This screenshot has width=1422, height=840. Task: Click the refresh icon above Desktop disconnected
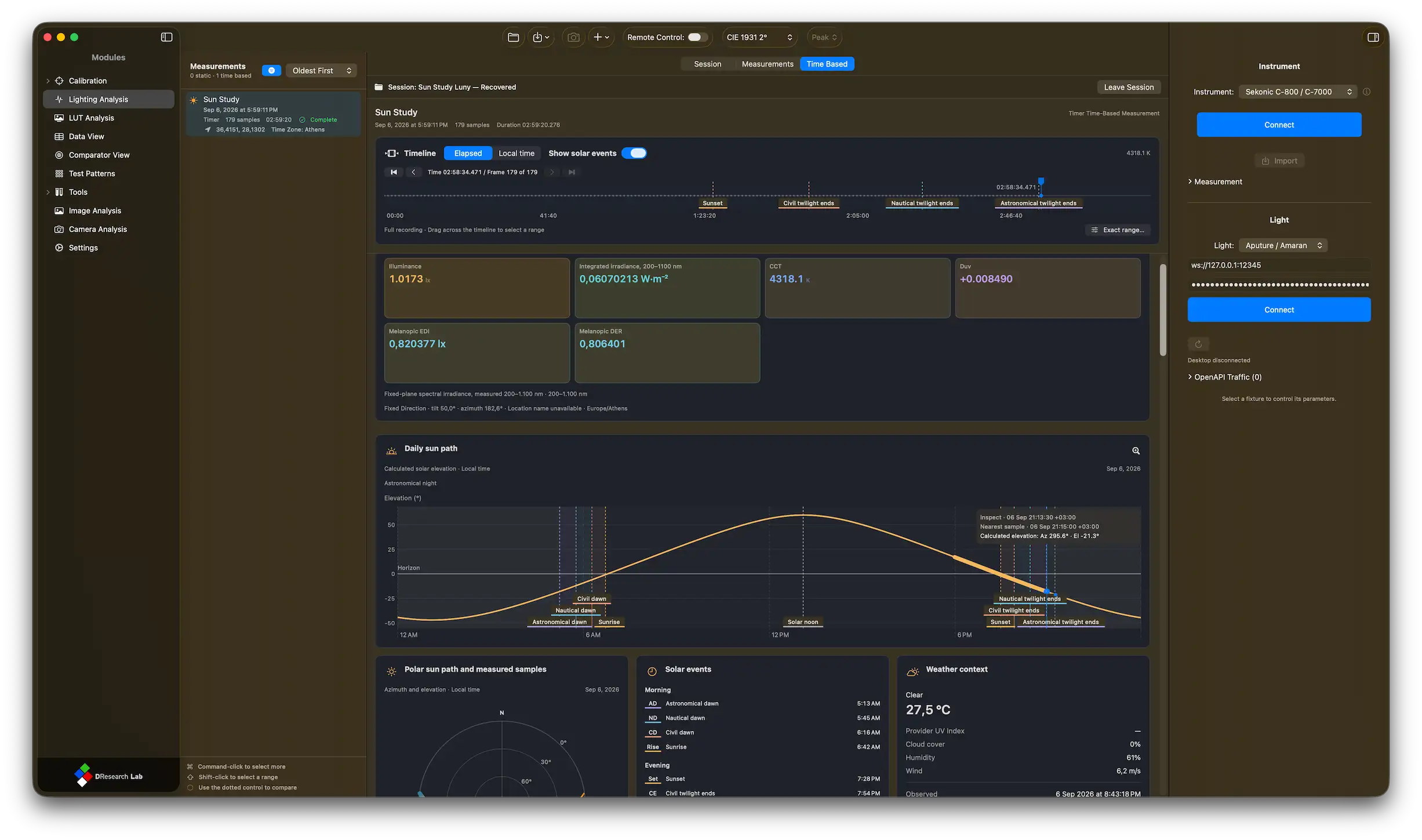tap(1198, 344)
